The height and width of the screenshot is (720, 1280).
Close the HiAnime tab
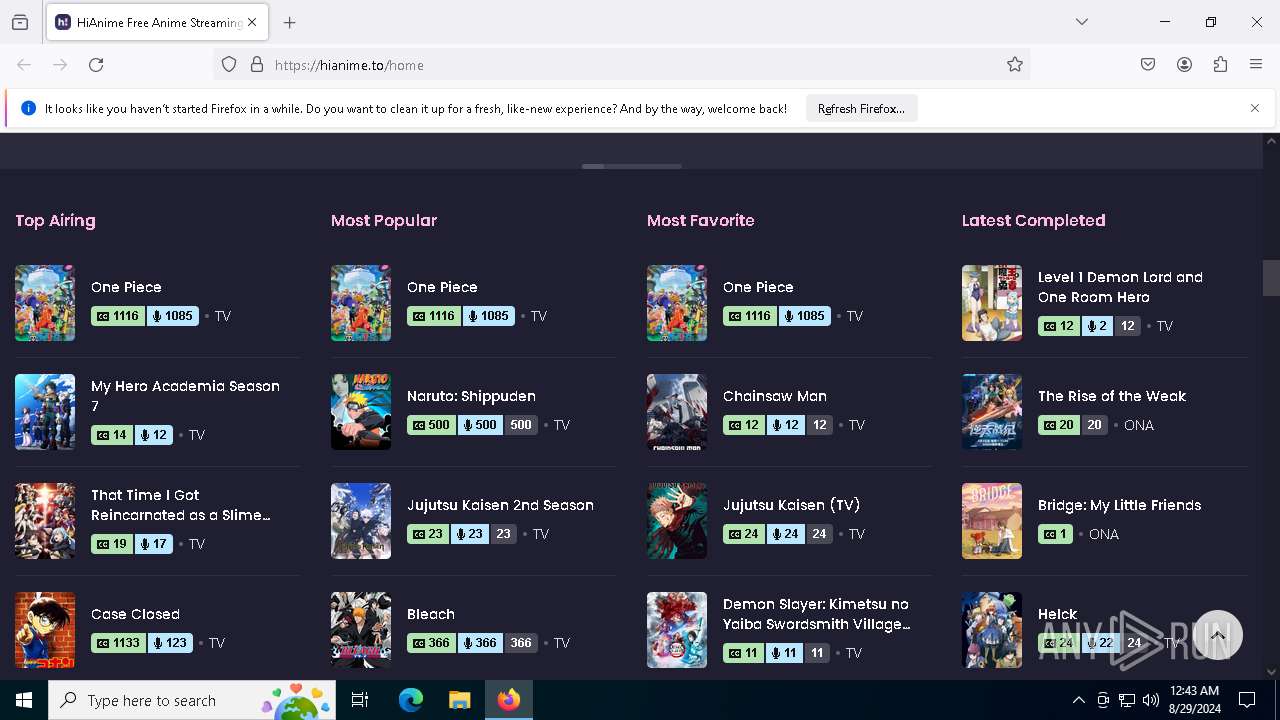click(252, 22)
